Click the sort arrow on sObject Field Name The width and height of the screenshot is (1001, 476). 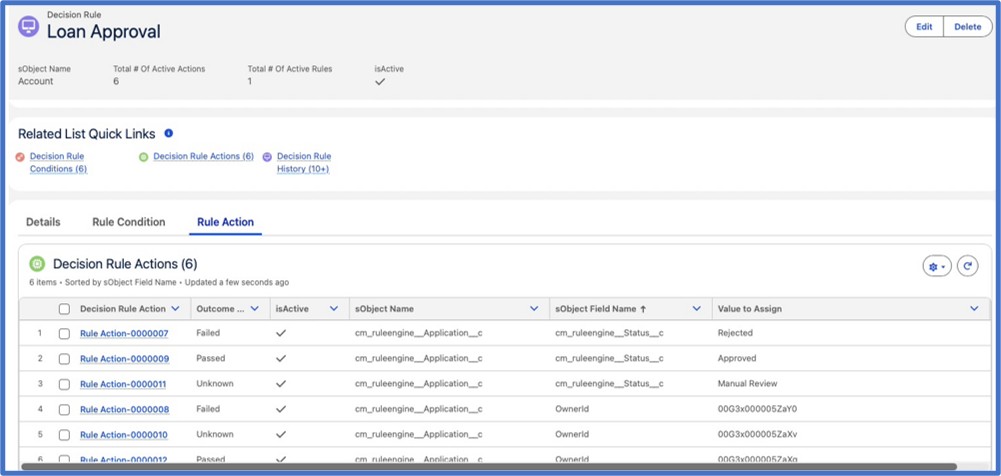643,309
